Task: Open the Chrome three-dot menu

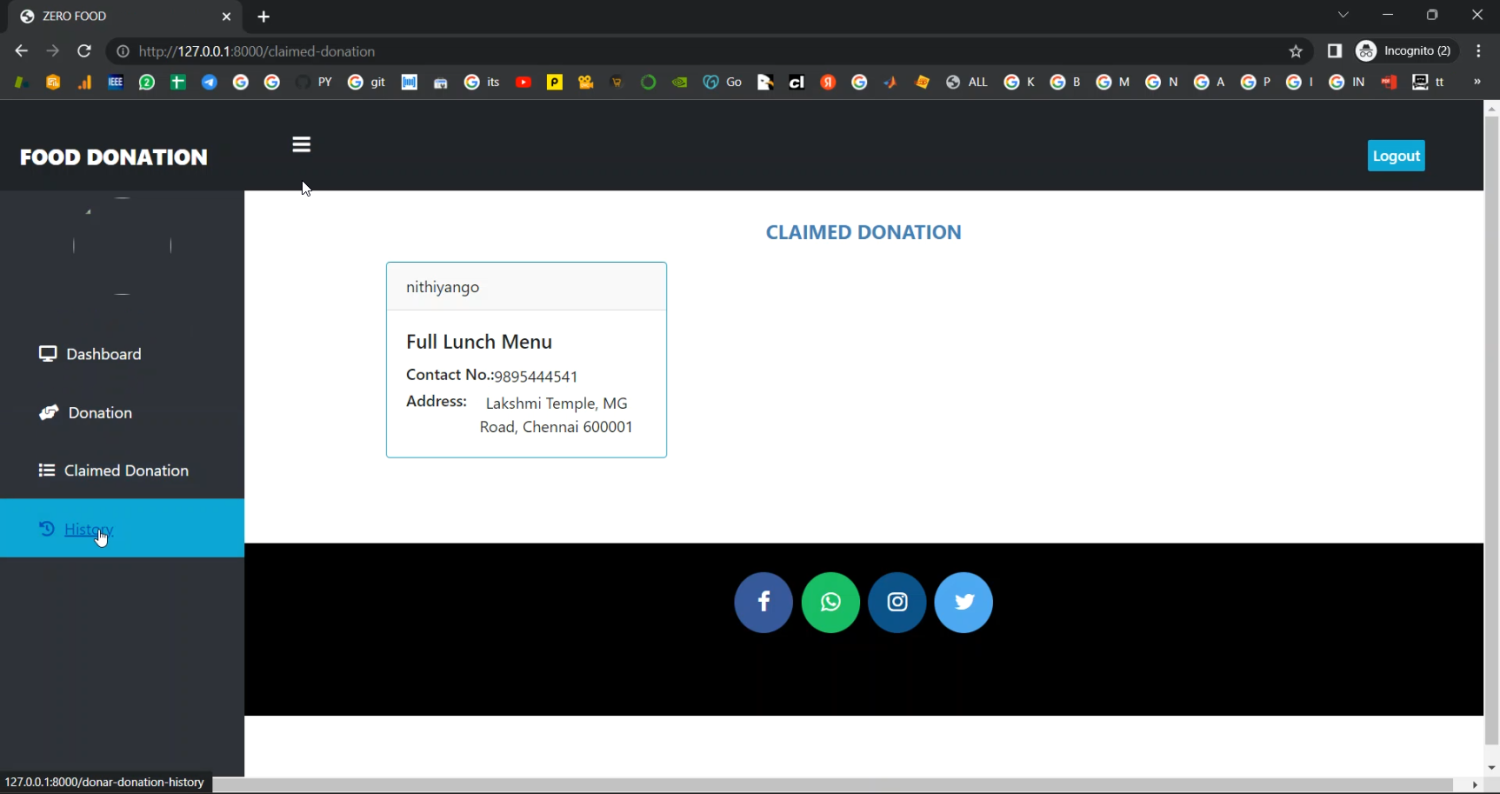Action: point(1479,51)
